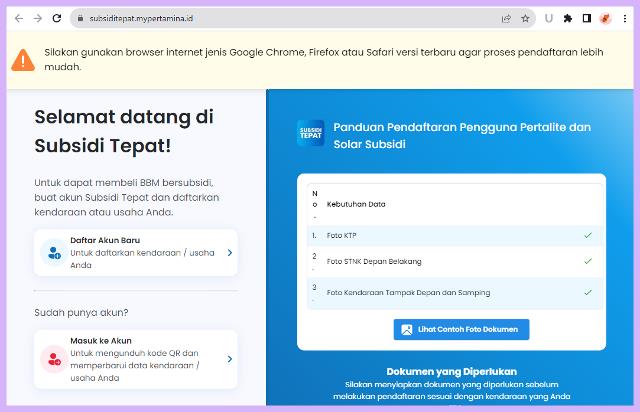Click checkmark in Foto Kendaraan row

click(588, 292)
